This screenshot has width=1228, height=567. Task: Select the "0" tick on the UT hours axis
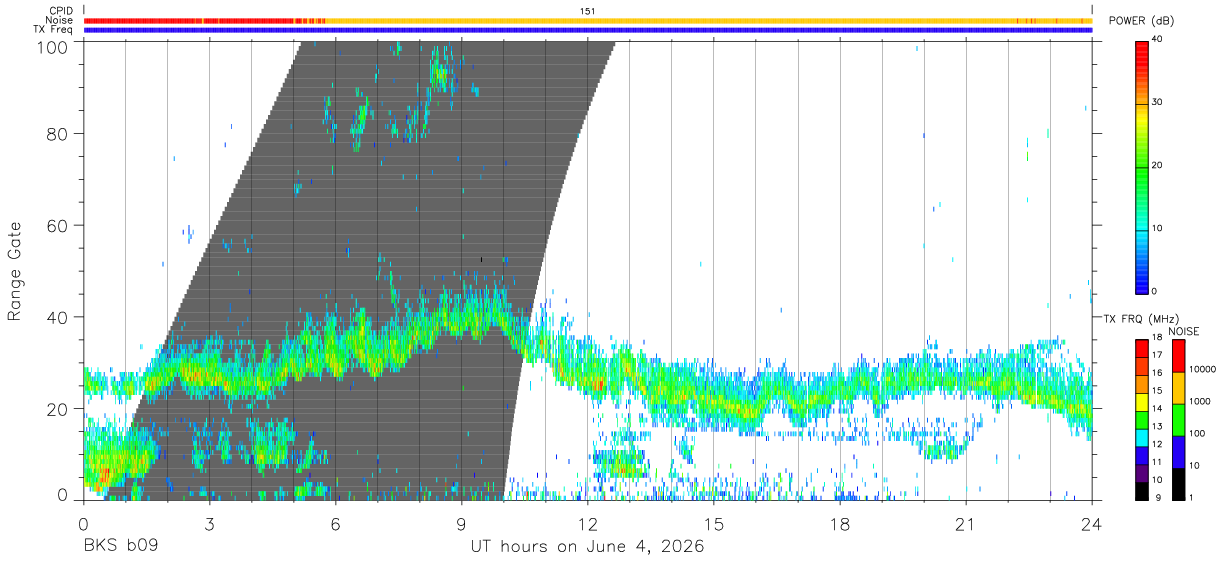tap(84, 524)
